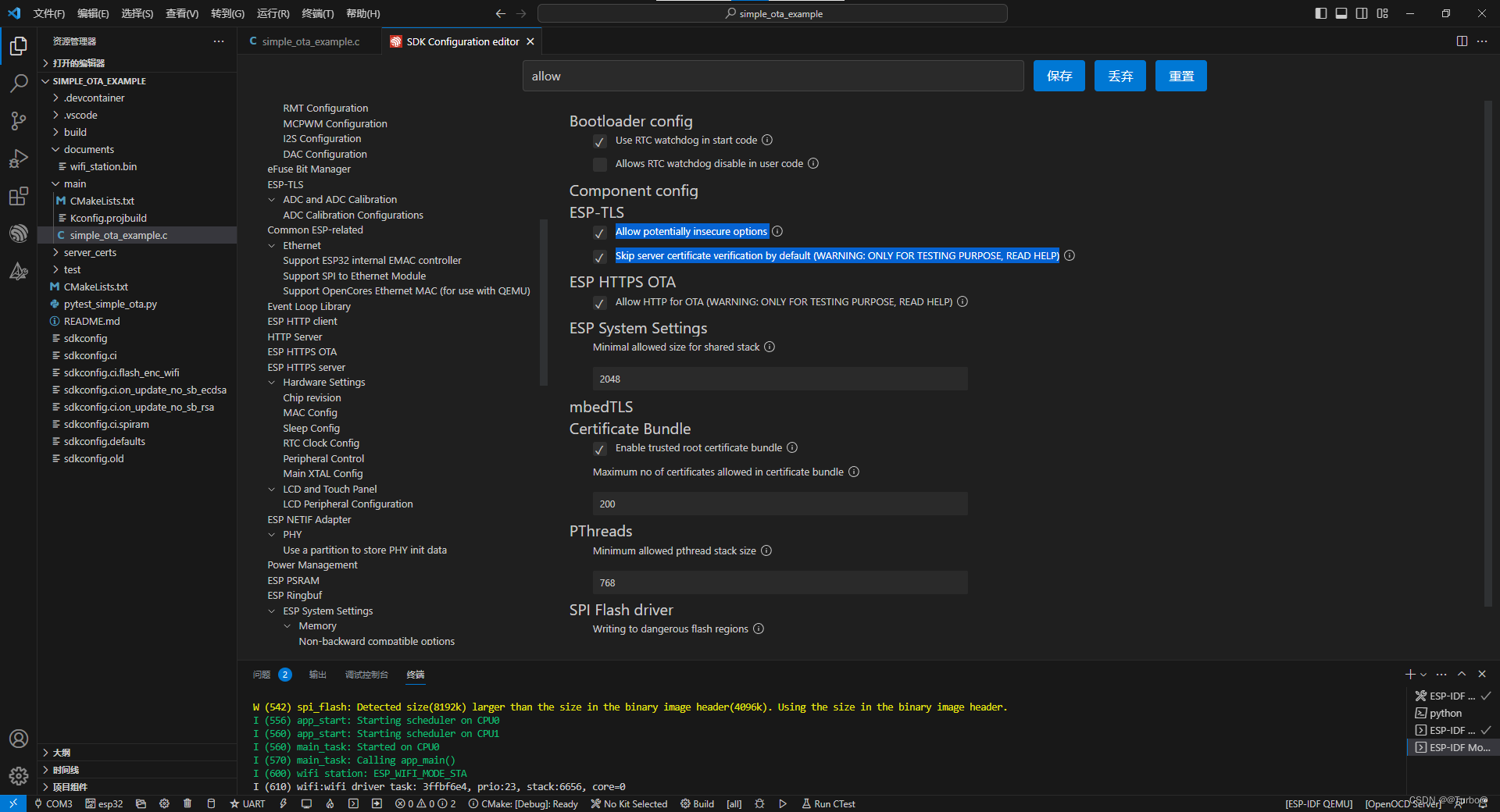
Task: Toggle Enable trusted root certificate bundle
Action: tap(600, 449)
